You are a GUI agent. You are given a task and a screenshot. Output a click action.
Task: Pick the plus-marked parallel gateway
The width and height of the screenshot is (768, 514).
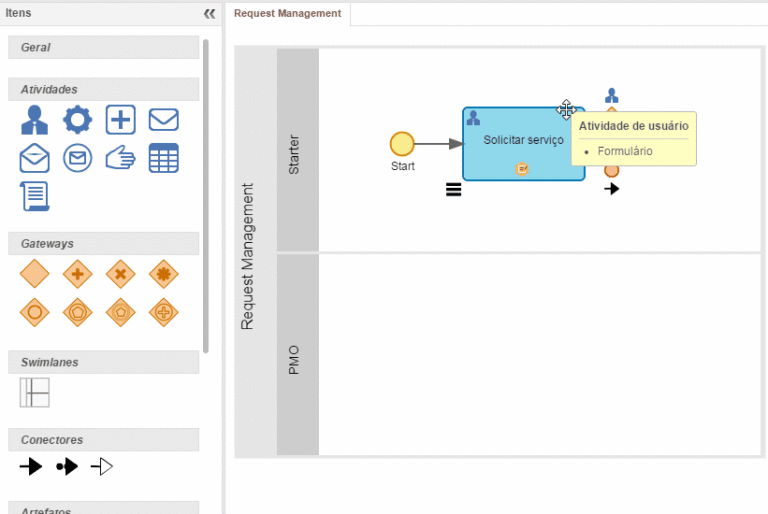(x=77, y=273)
